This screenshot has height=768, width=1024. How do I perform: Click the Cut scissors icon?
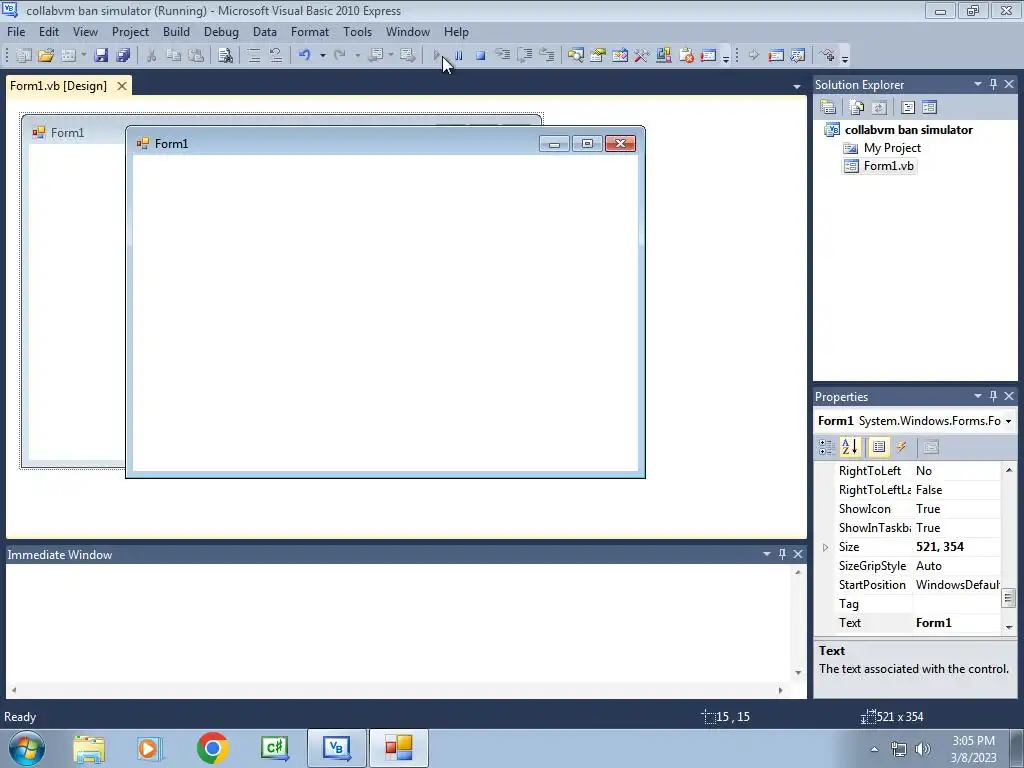point(151,56)
